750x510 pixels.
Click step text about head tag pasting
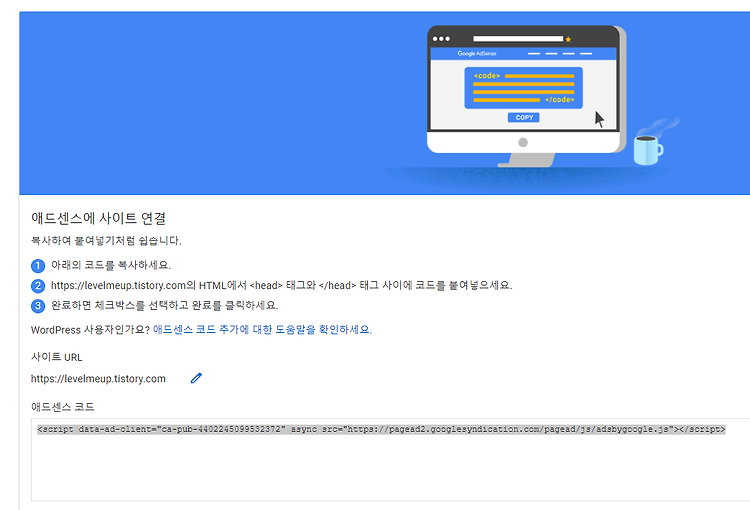[281, 286]
